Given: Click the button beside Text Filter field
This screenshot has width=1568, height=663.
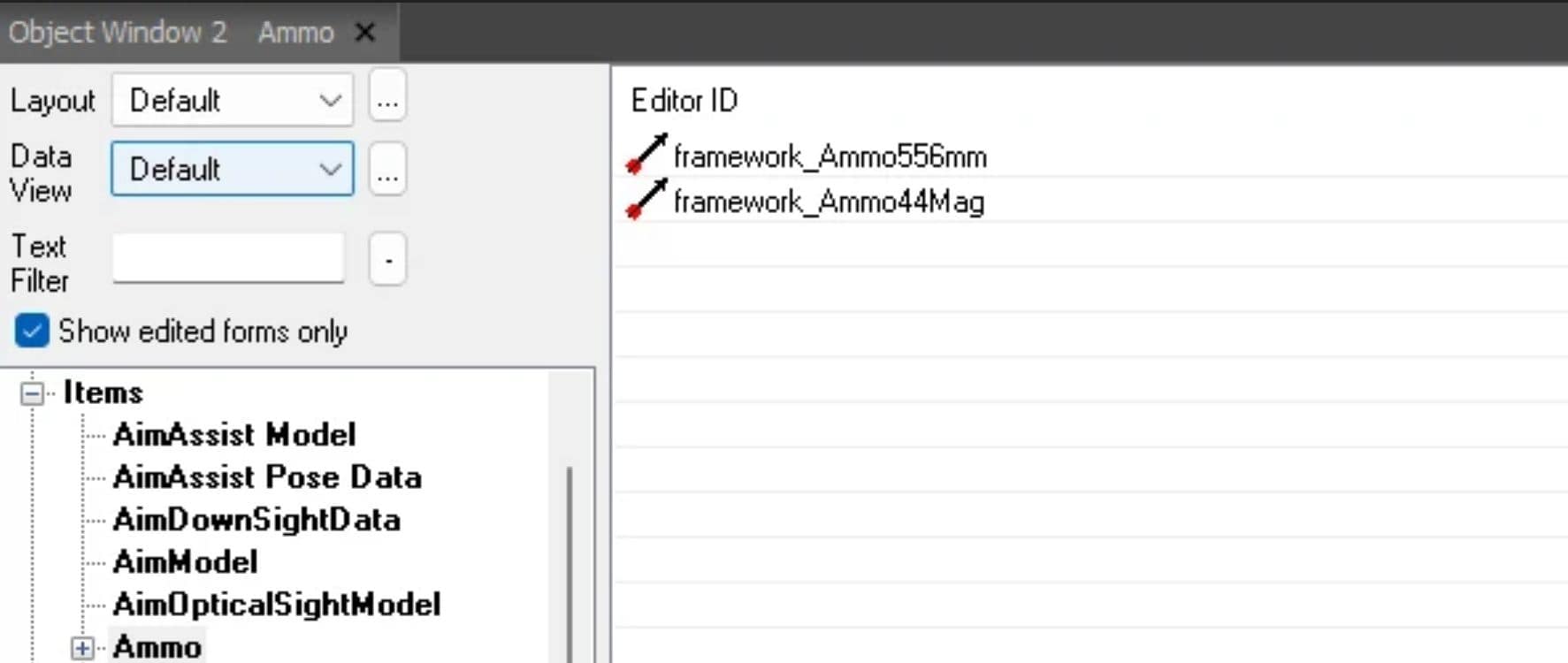Looking at the screenshot, I should (x=387, y=260).
